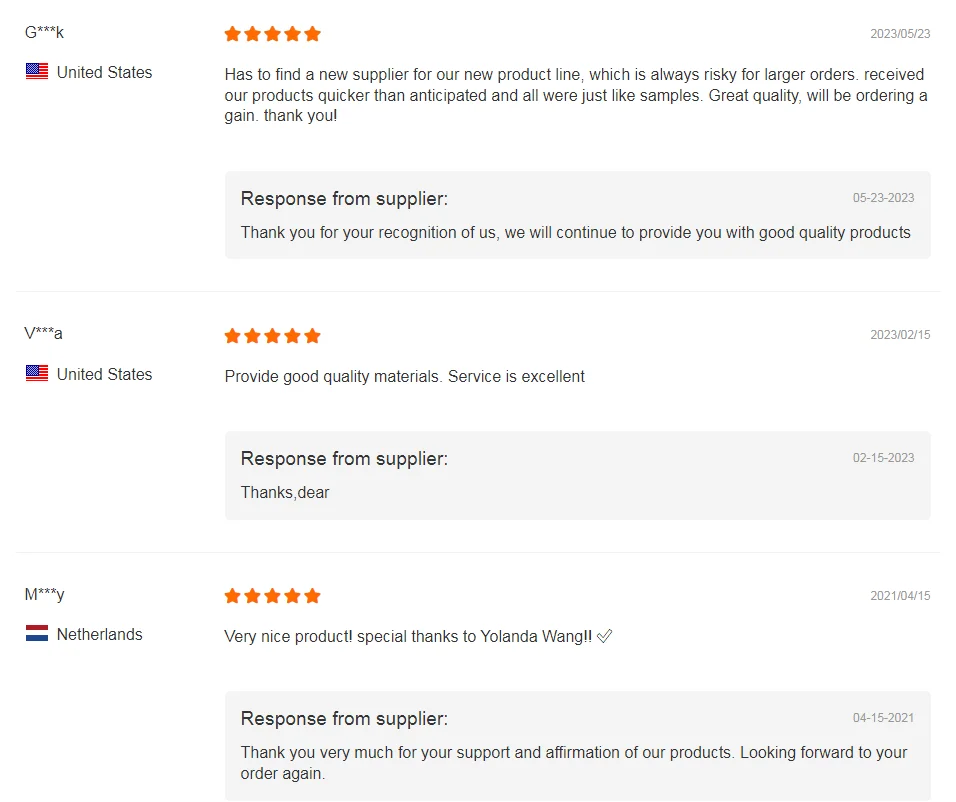Image resolution: width=956 pixels, height=802 pixels.
Task: Click supplier response date 02-15-2023
Action: point(883,458)
